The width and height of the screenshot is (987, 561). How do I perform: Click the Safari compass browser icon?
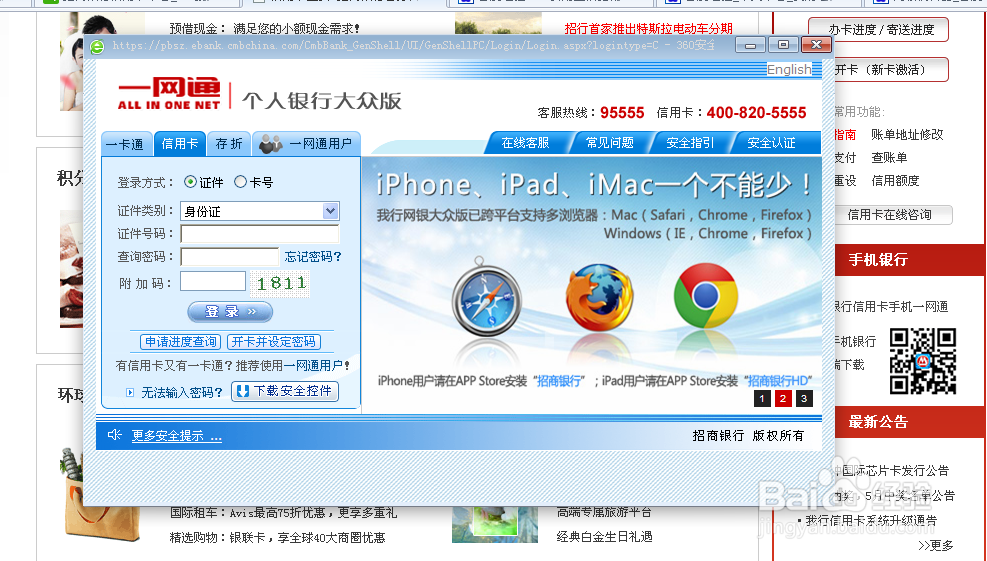[487, 297]
